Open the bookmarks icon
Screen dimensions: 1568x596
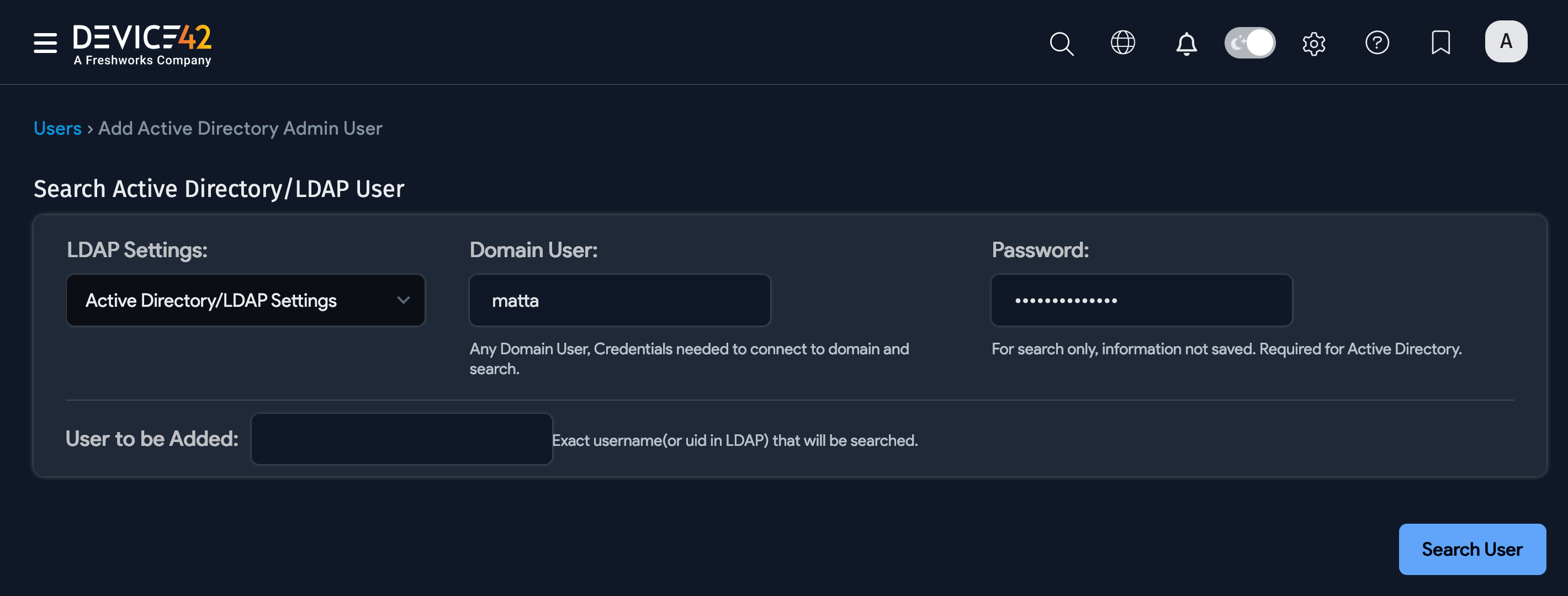(x=1440, y=42)
